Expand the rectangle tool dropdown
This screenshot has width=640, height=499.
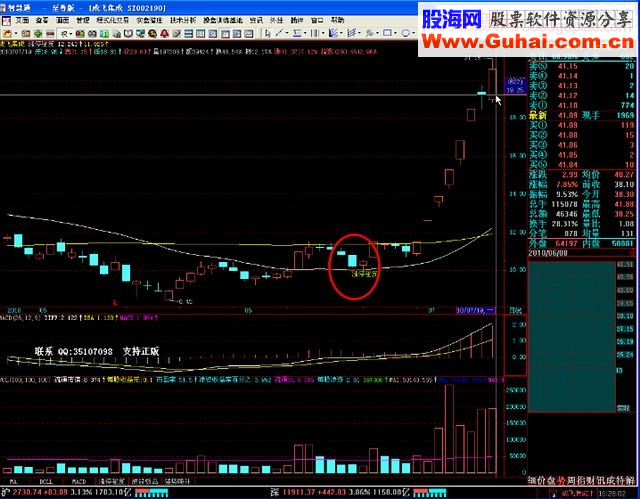click(396, 33)
